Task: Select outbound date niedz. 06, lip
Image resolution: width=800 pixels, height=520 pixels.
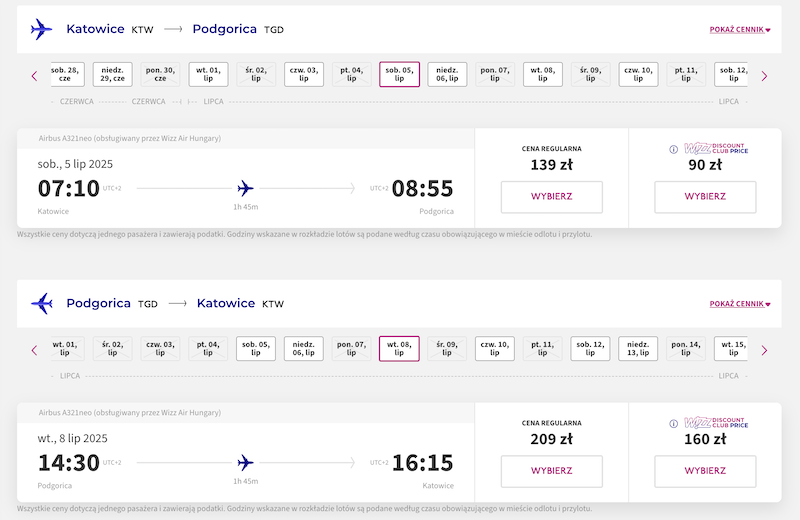Action: click(447, 75)
